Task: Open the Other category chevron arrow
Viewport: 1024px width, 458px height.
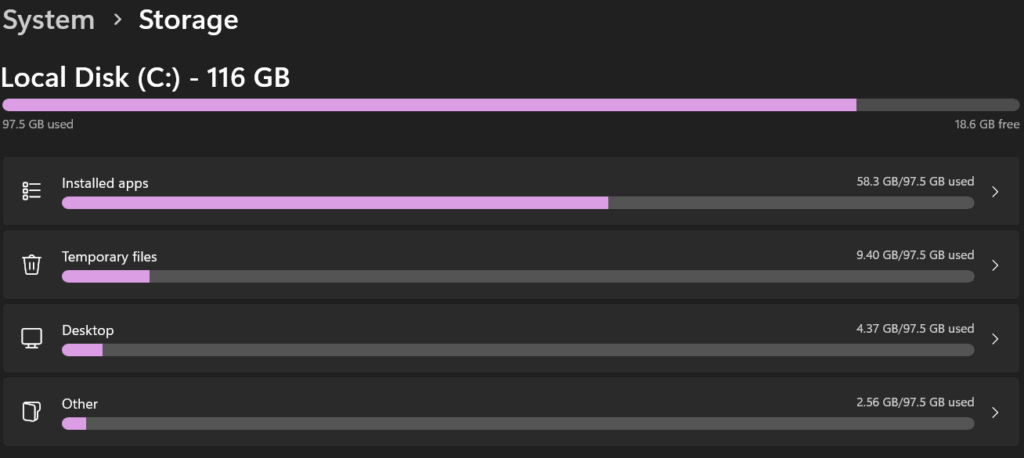Action: pyautogui.click(x=995, y=412)
